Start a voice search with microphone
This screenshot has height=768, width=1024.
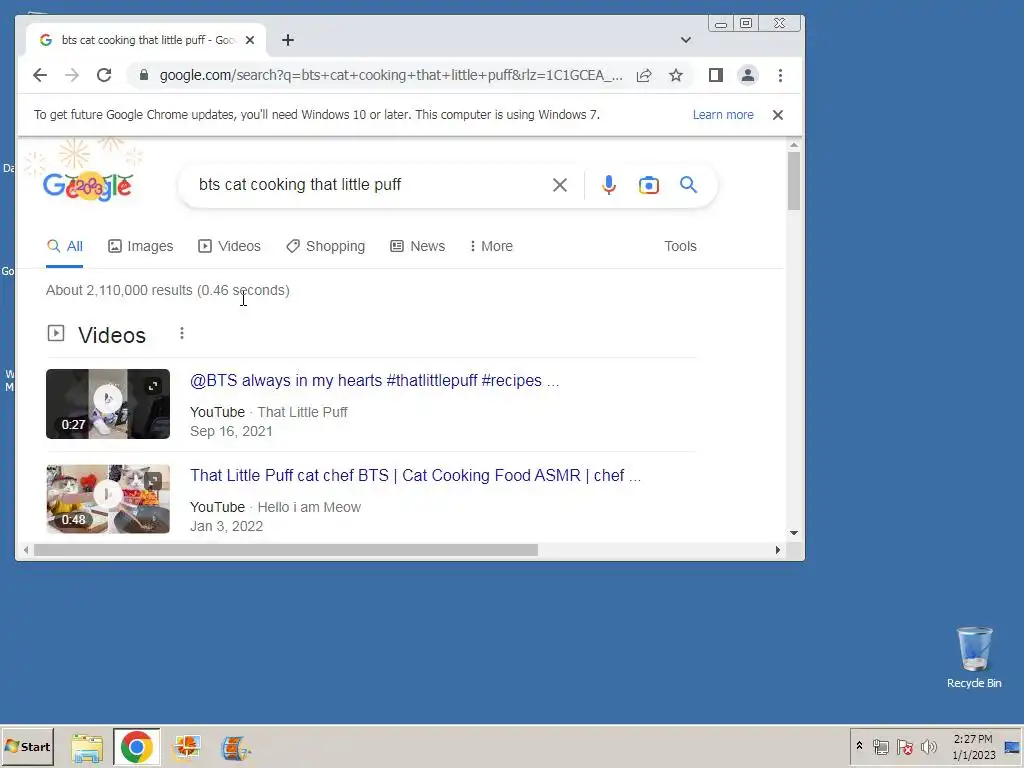point(609,185)
